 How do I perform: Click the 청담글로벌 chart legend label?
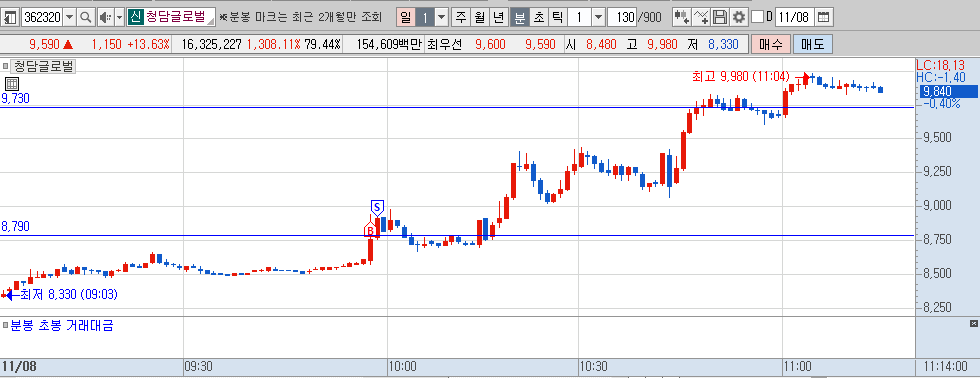click(43, 66)
